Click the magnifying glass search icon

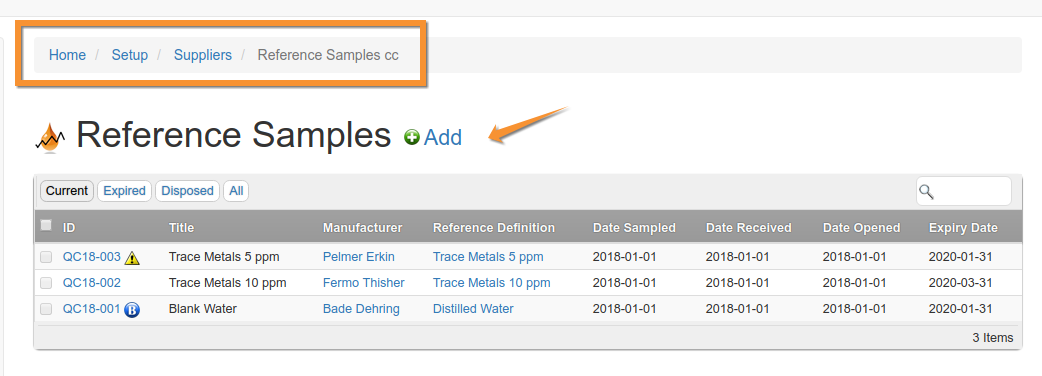[926, 192]
